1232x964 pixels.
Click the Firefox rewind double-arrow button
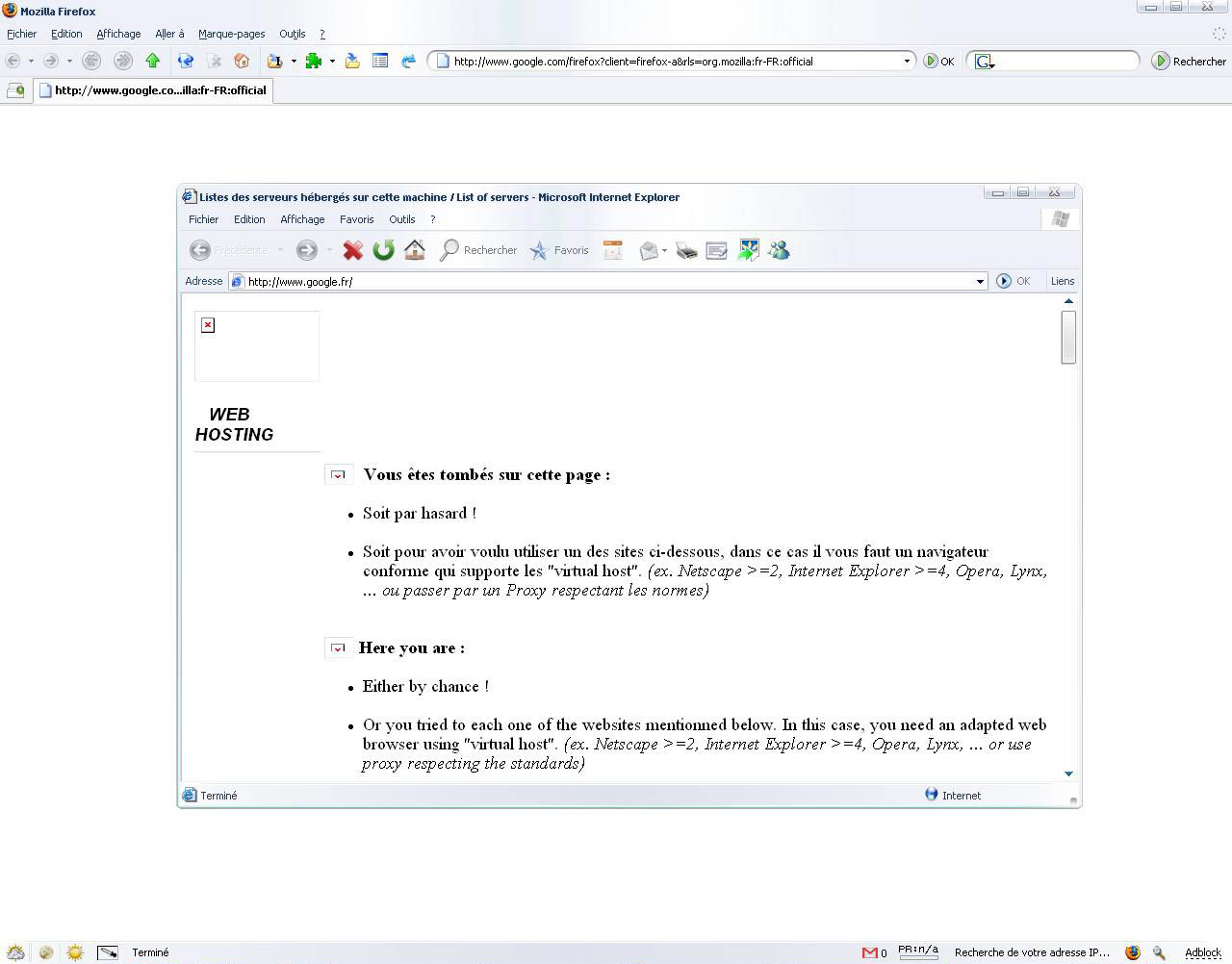pos(91,61)
